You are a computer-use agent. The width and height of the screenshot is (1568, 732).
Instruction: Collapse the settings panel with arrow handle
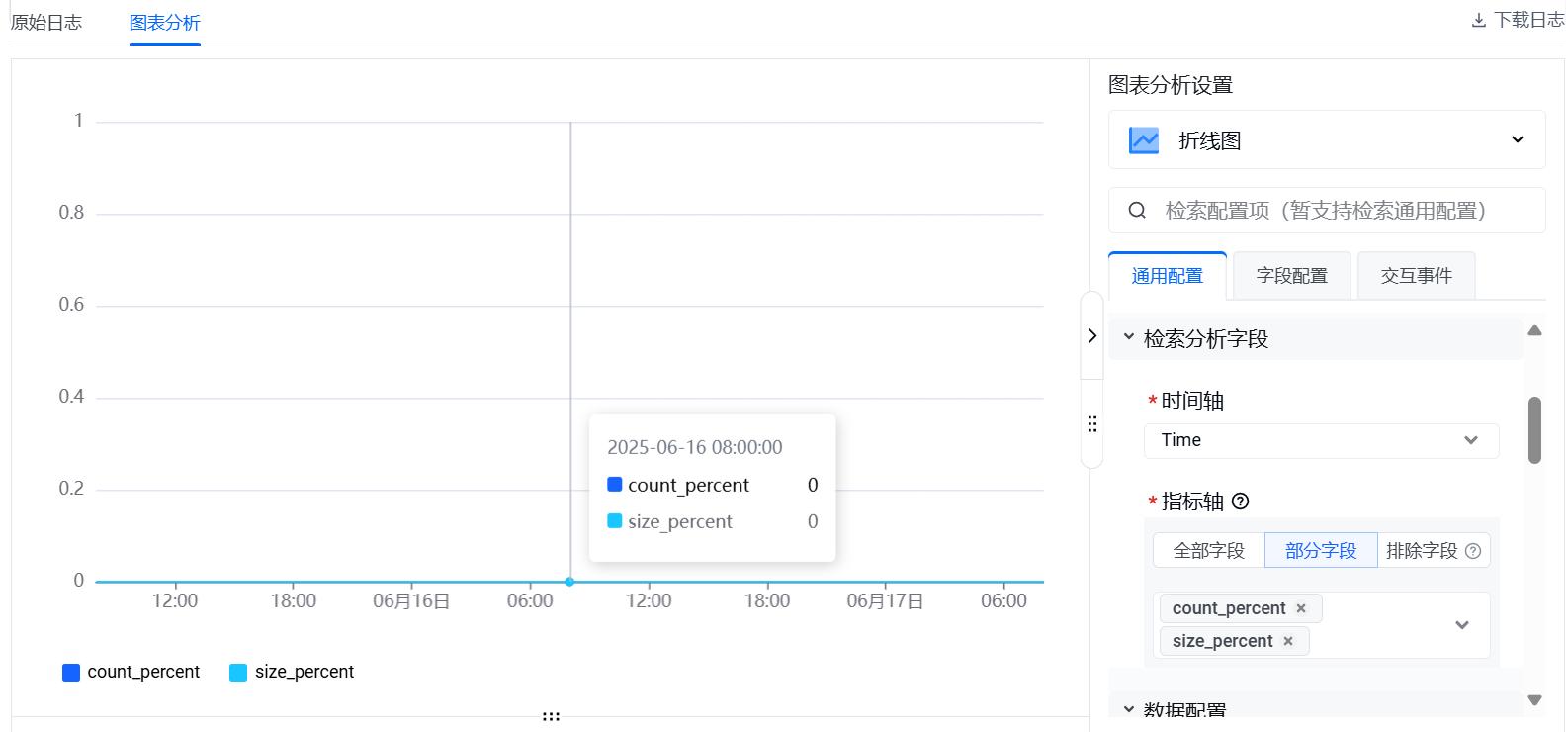[1091, 336]
